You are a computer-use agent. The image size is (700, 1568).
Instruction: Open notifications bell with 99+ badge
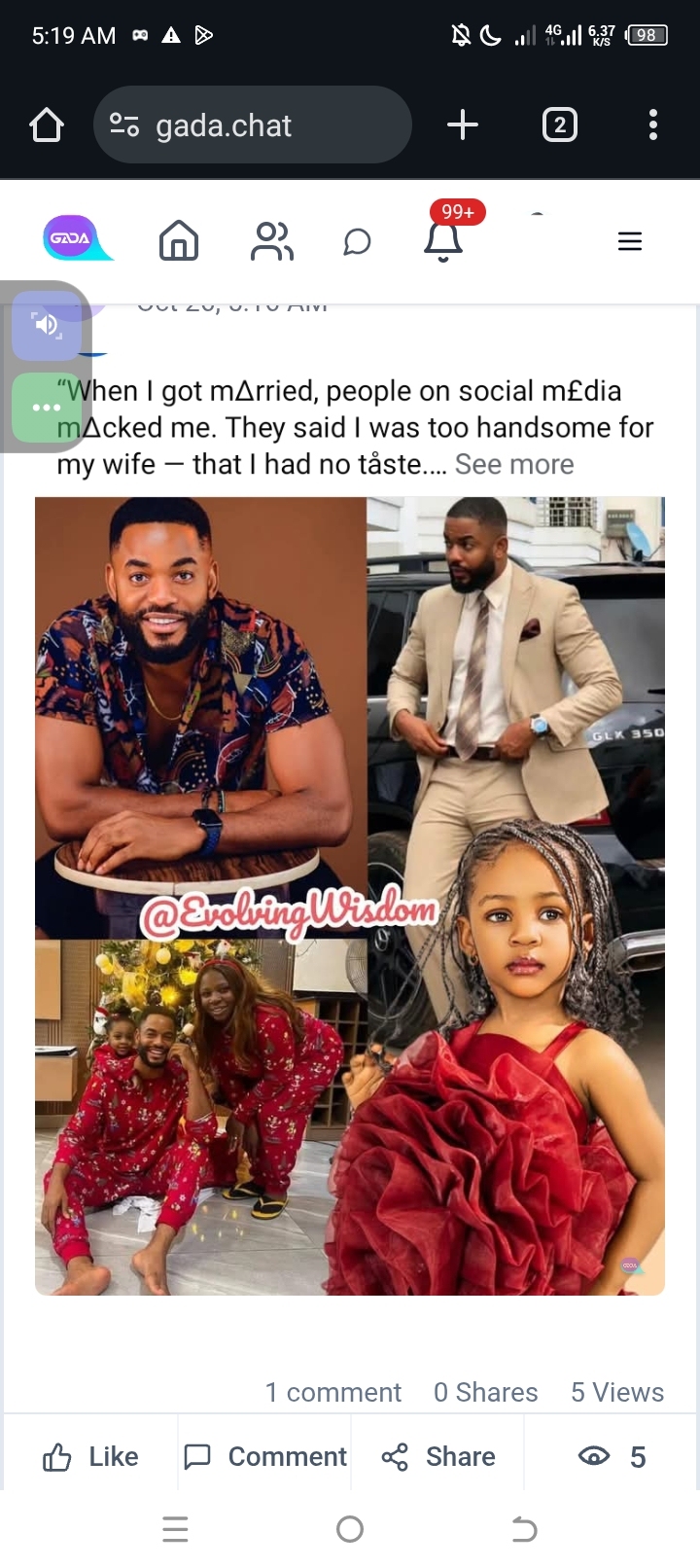[x=444, y=238]
